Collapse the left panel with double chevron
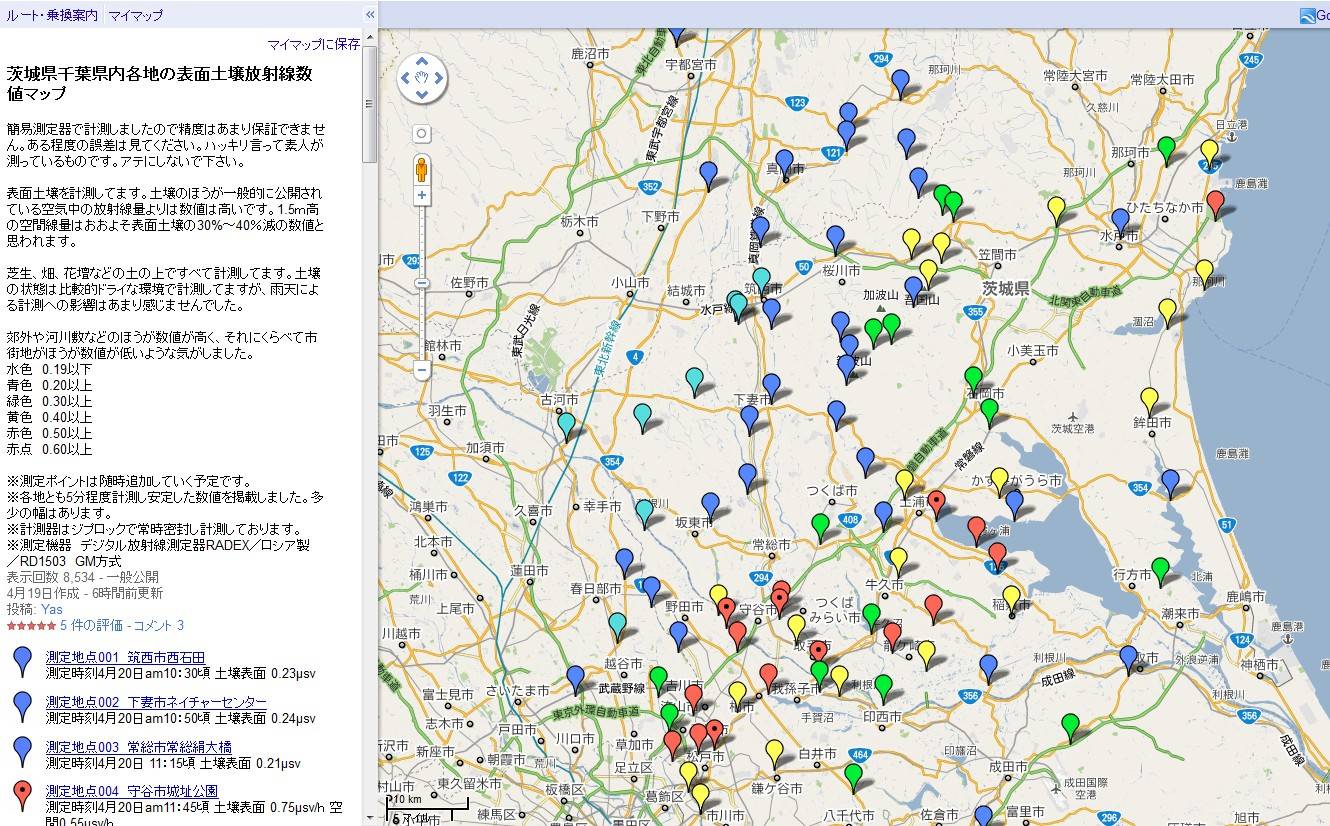Viewport: 1330px width, 826px height. pos(369,14)
